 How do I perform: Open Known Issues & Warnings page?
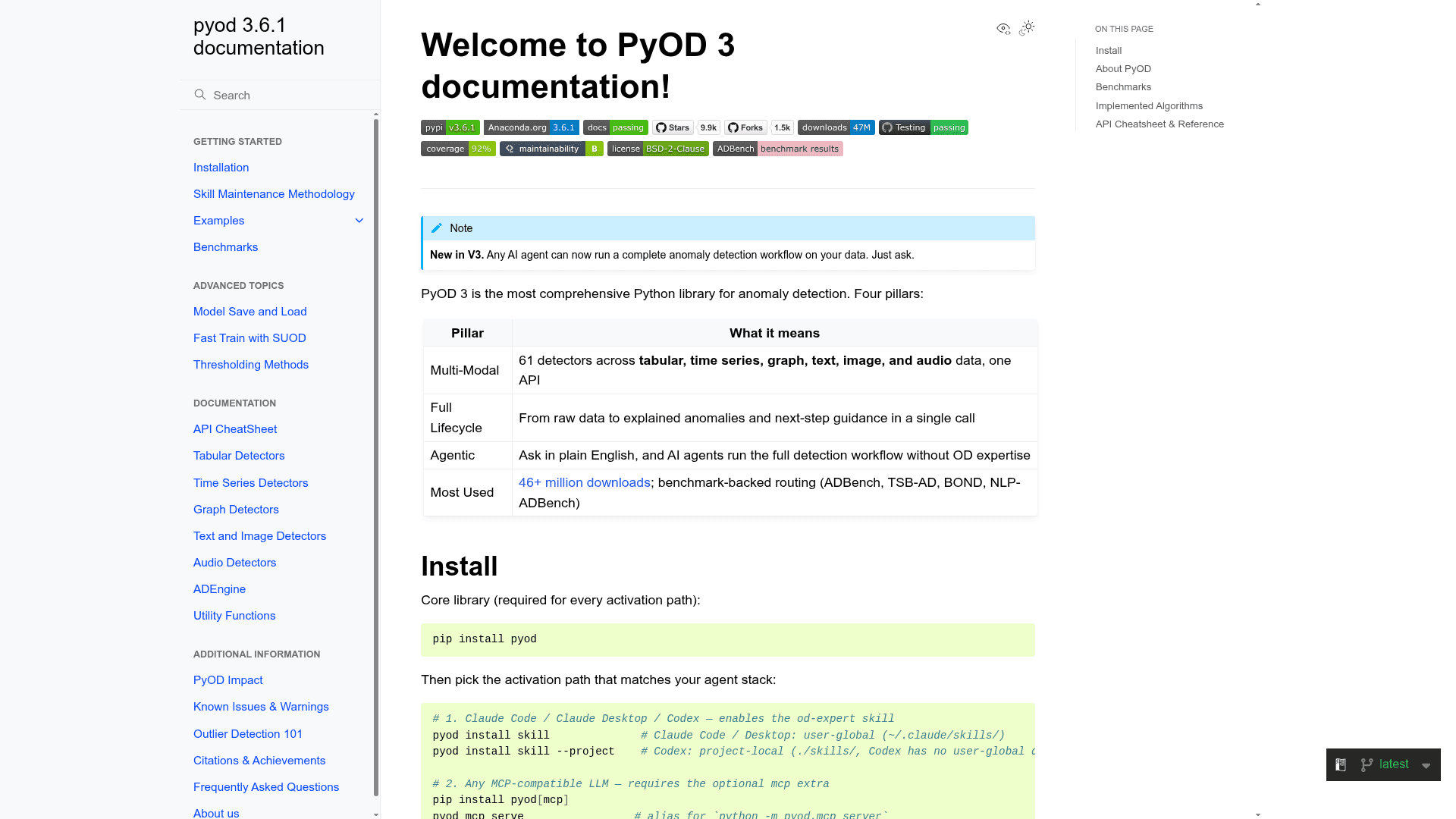coord(261,707)
